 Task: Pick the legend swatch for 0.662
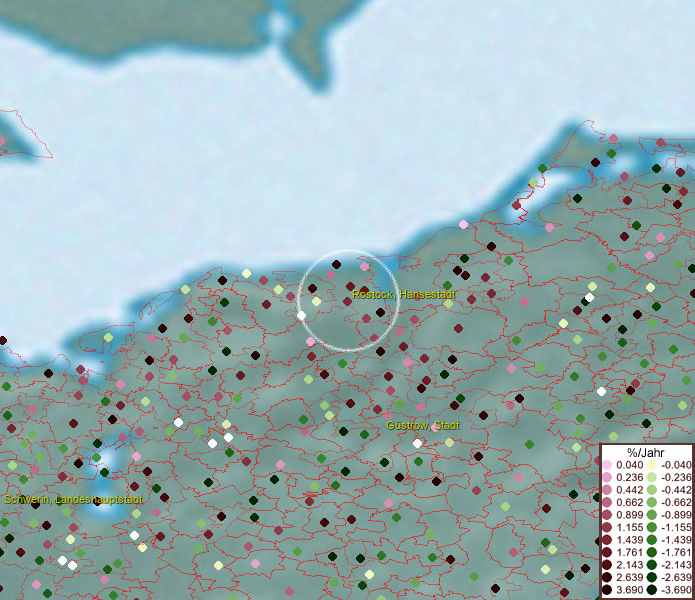607,503
